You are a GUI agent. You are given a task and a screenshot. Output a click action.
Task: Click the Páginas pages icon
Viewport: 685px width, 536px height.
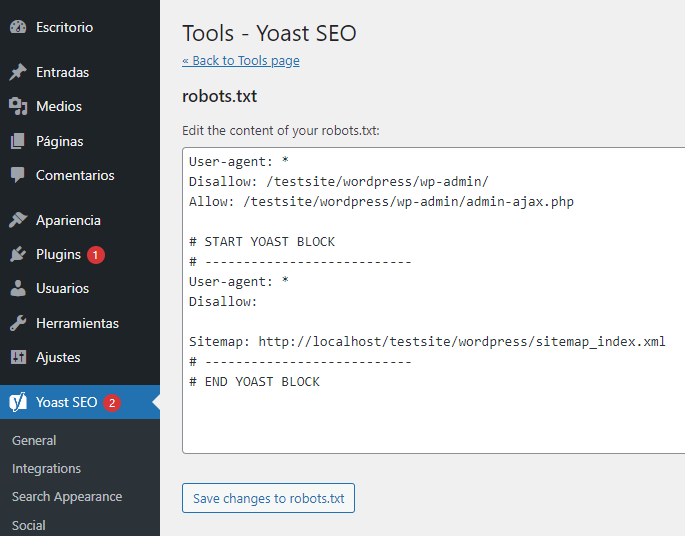click(x=18, y=141)
